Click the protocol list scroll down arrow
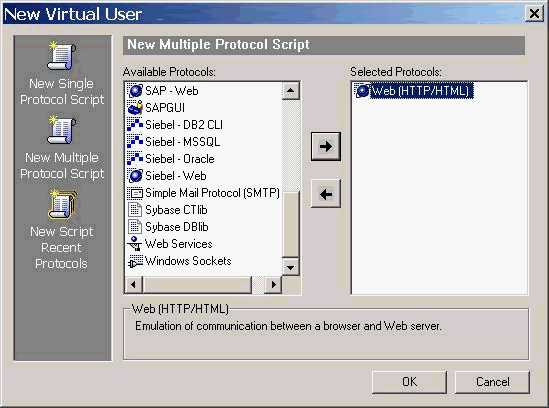The image size is (549, 408). pos(290,267)
